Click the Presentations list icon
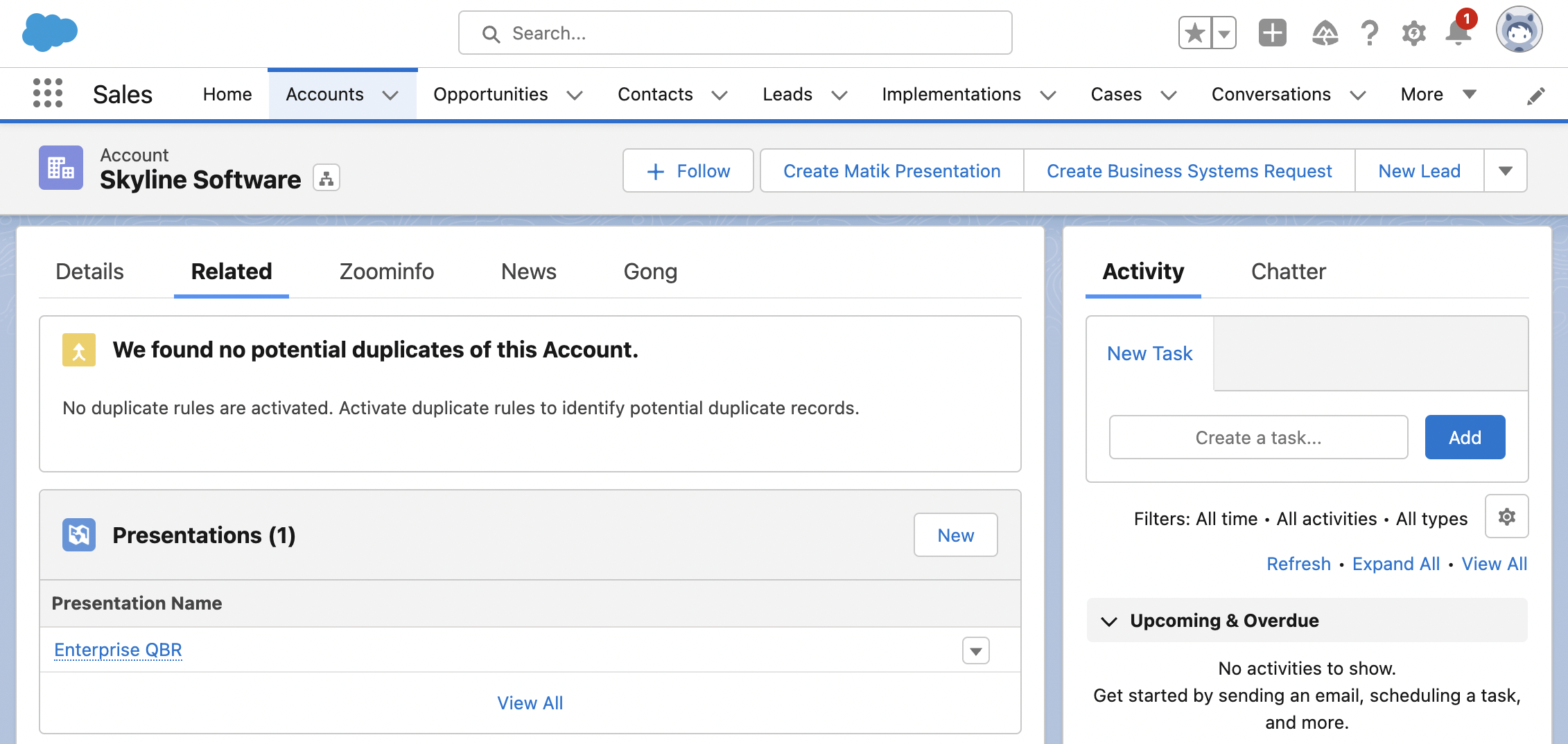1568x744 pixels. coord(79,535)
